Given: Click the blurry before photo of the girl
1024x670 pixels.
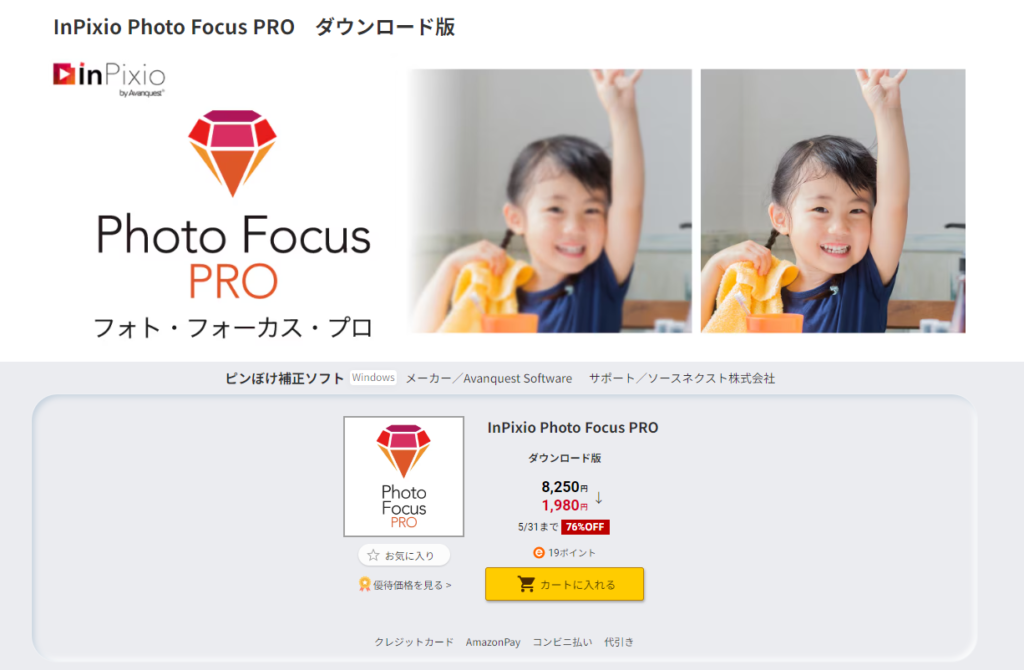Looking at the screenshot, I should point(550,201).
